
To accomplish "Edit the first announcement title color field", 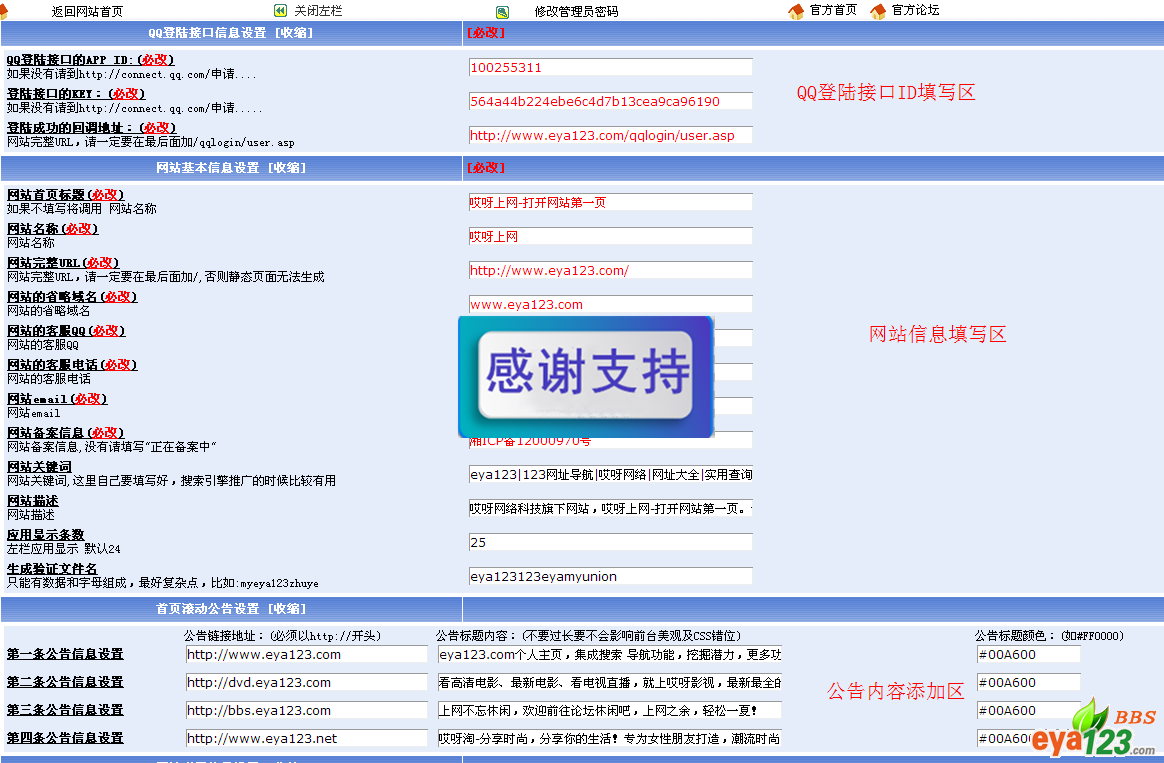I will click(1029, 655).
